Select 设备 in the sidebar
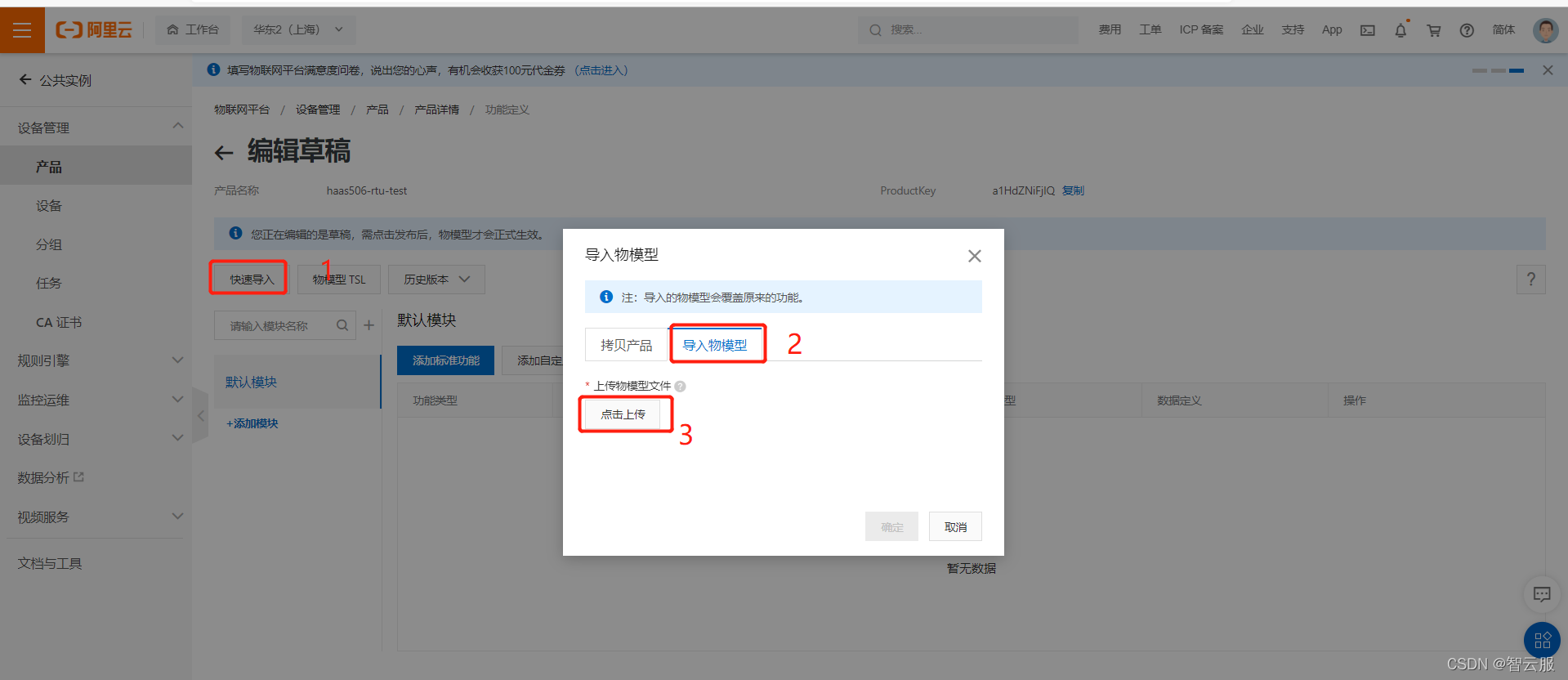 (x=96, y=205)
